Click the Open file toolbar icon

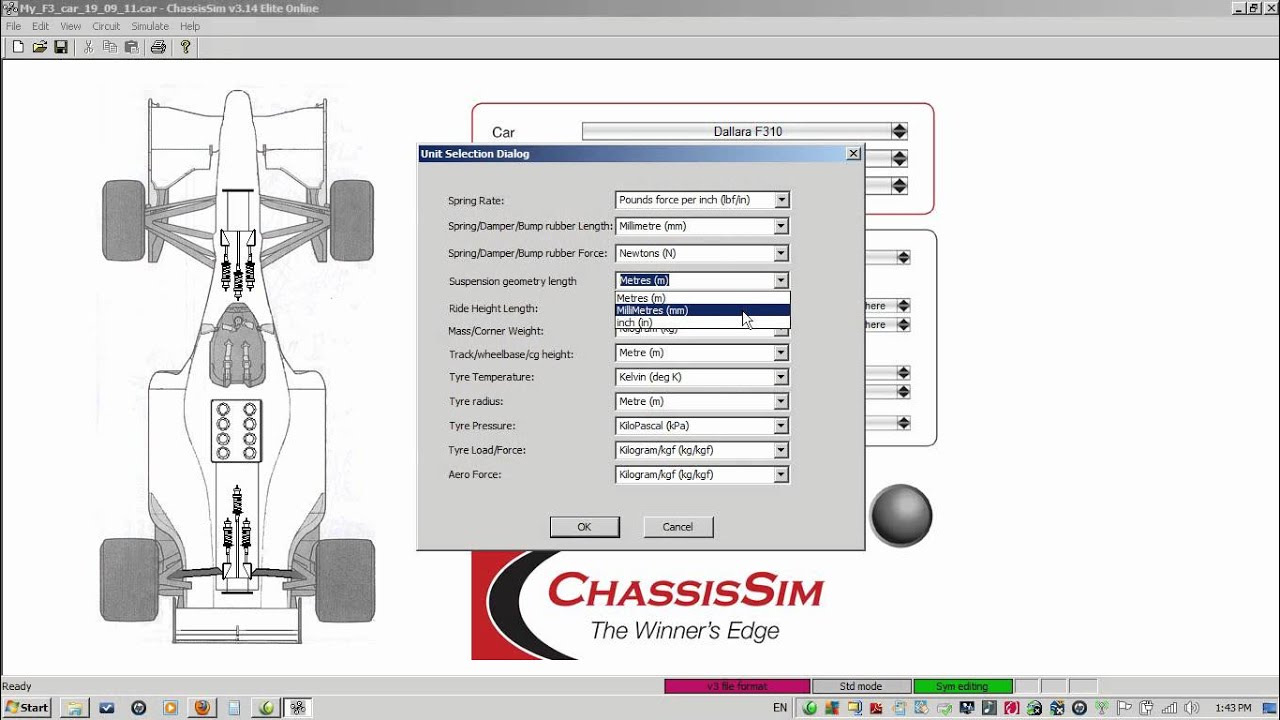point(40,47)
